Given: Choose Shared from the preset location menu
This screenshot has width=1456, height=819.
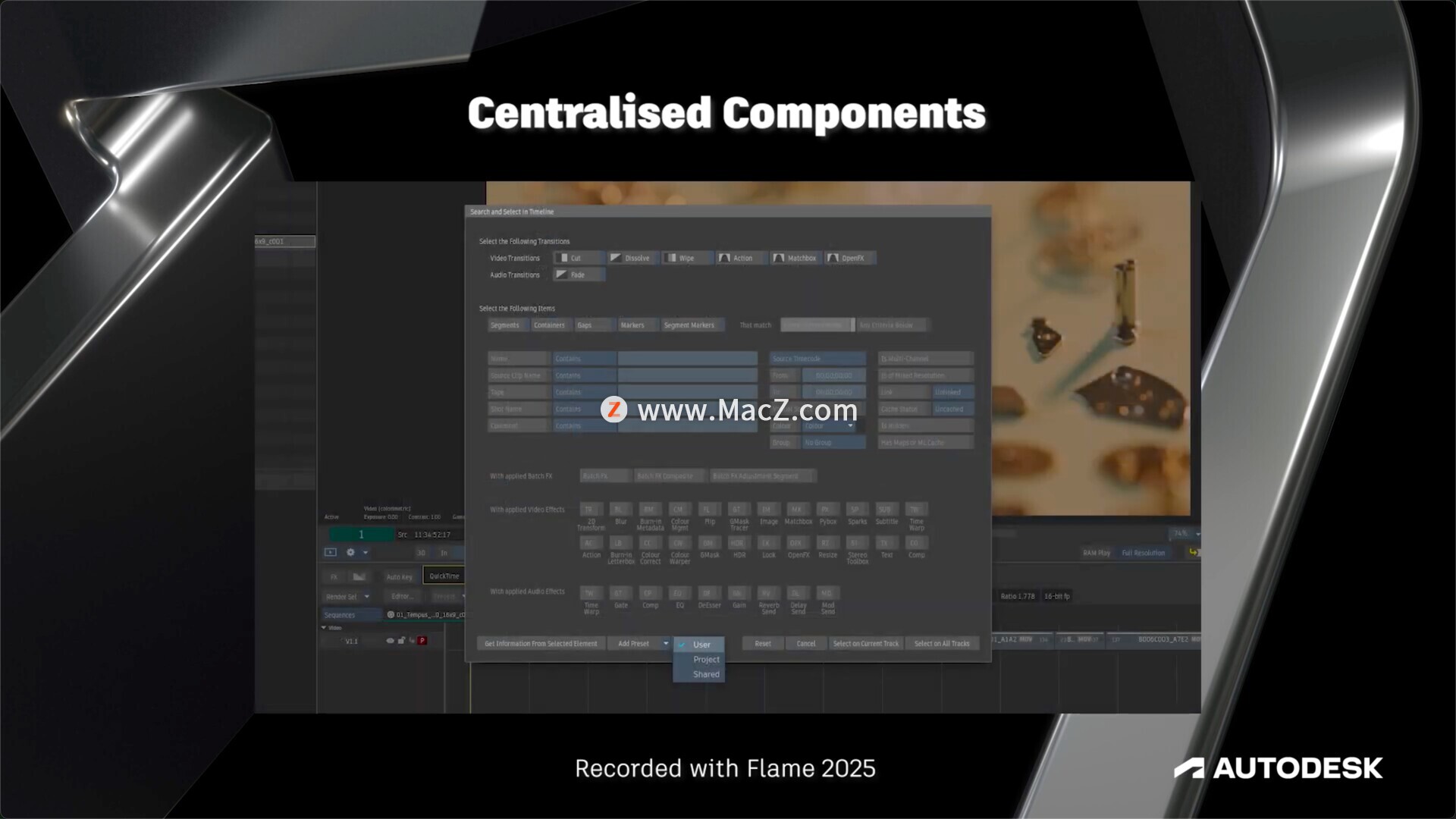Looking at the screenshot, I should pyautogui.click(x=699, y=674).
